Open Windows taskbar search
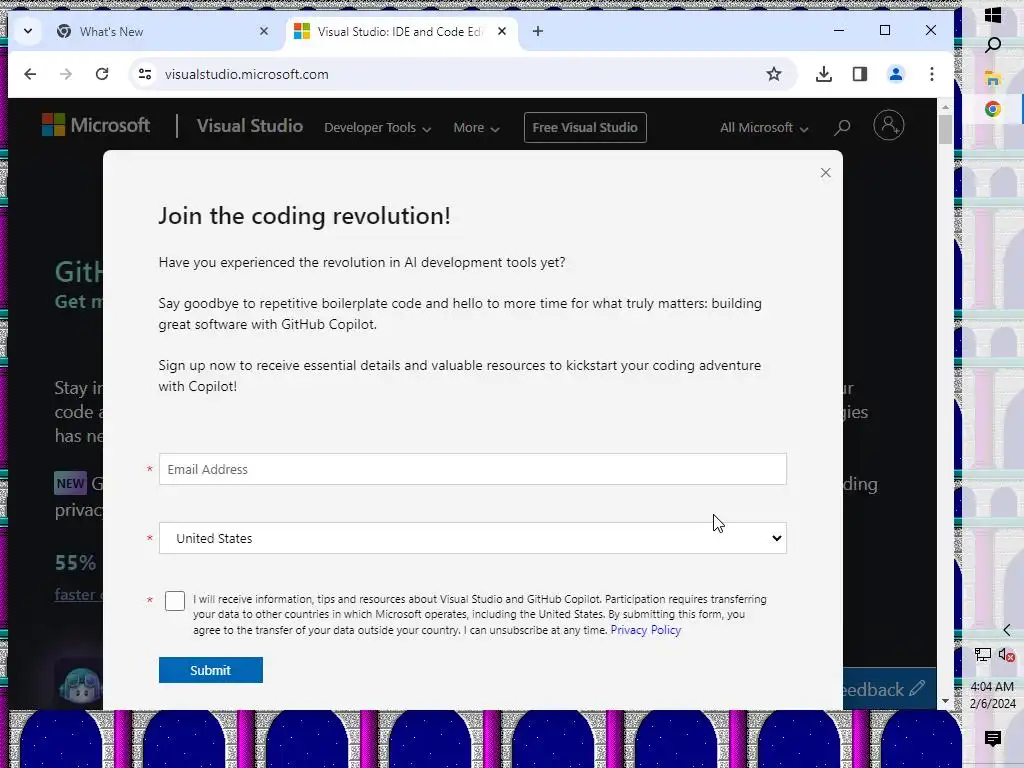The height and width of the screenshot is (768, 1024). coord(993,45)
